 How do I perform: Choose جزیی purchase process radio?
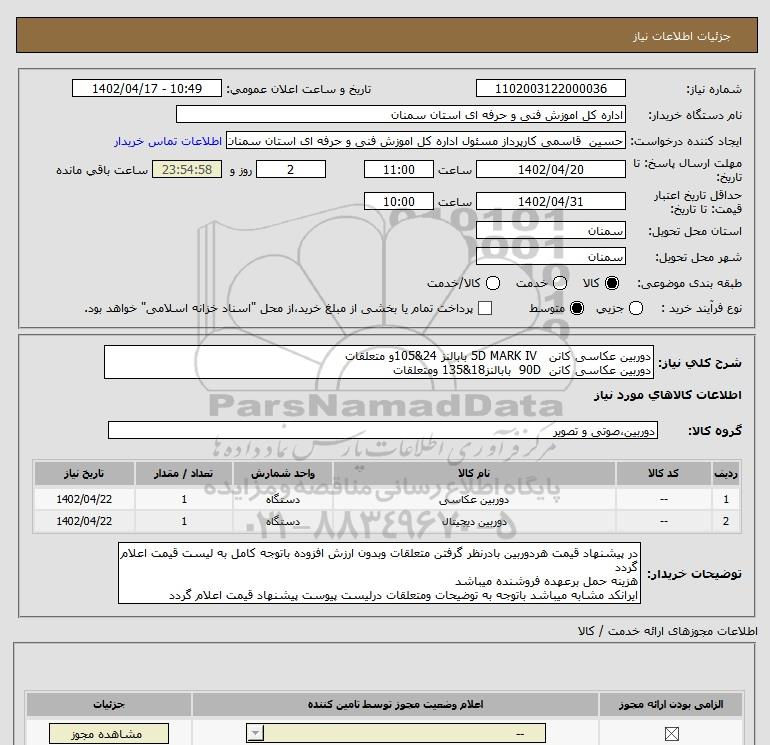tap(636, 308)
